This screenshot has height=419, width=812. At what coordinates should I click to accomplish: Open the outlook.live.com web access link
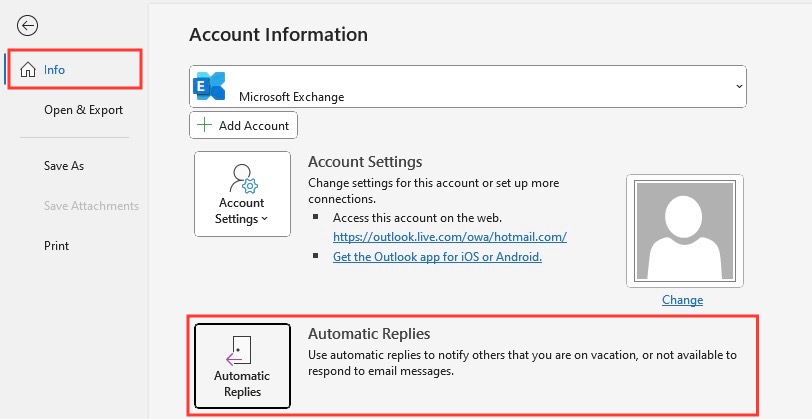click(x=450, y=237)
